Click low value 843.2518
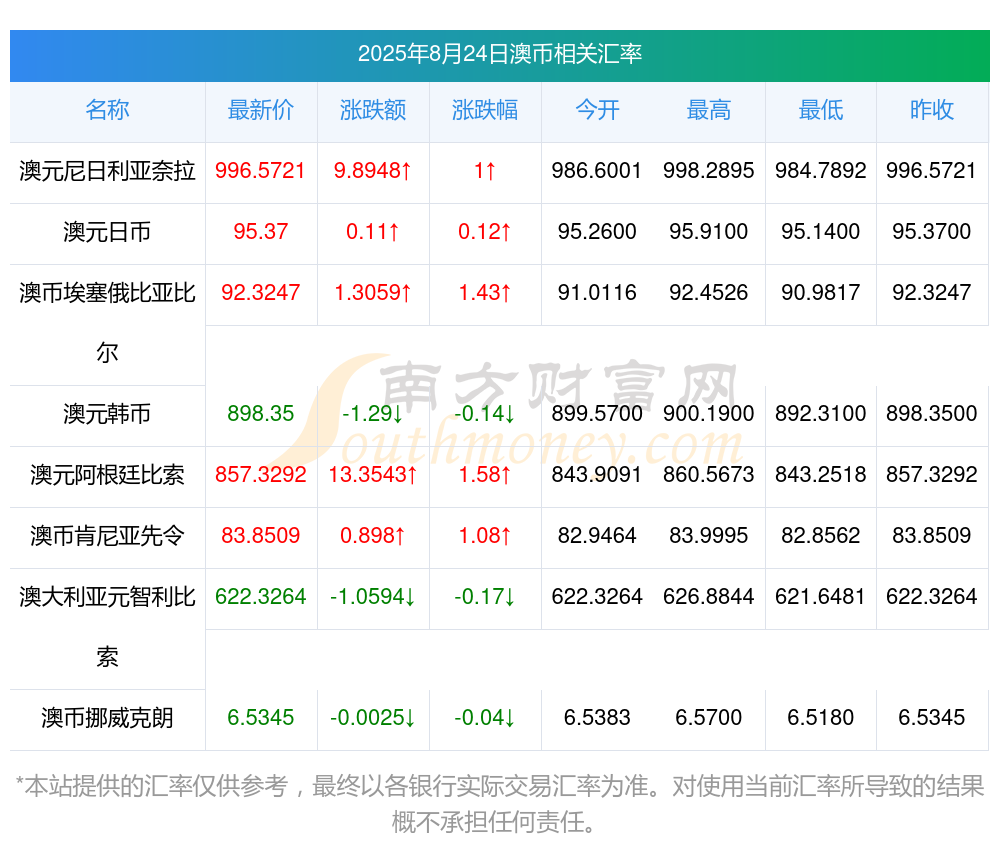 [x=821, y=475]
